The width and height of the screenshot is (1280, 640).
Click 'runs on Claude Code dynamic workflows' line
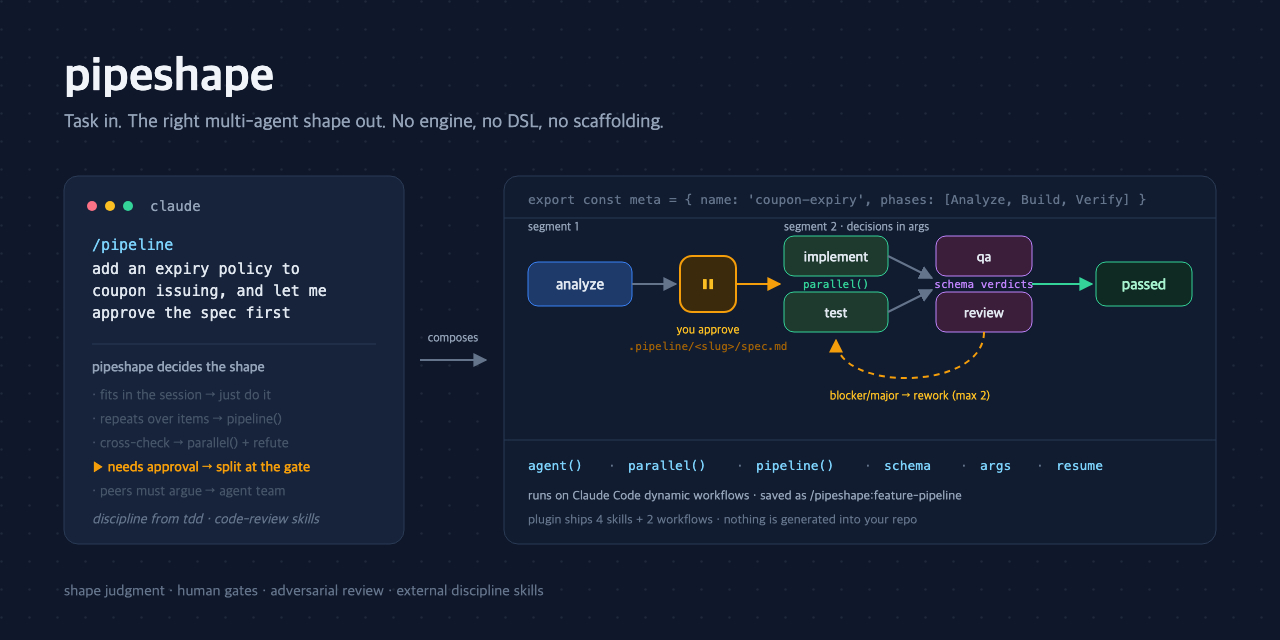click(x=745, y=495)
